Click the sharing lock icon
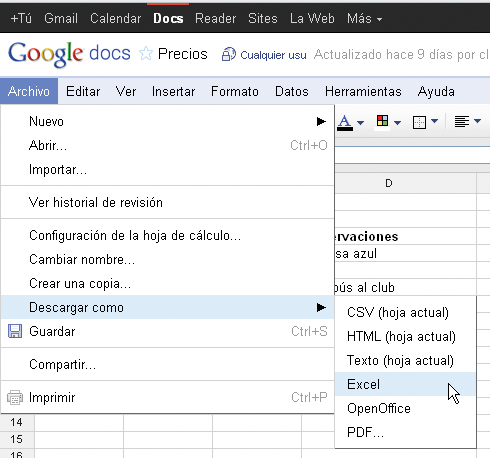 click(229, 54)
